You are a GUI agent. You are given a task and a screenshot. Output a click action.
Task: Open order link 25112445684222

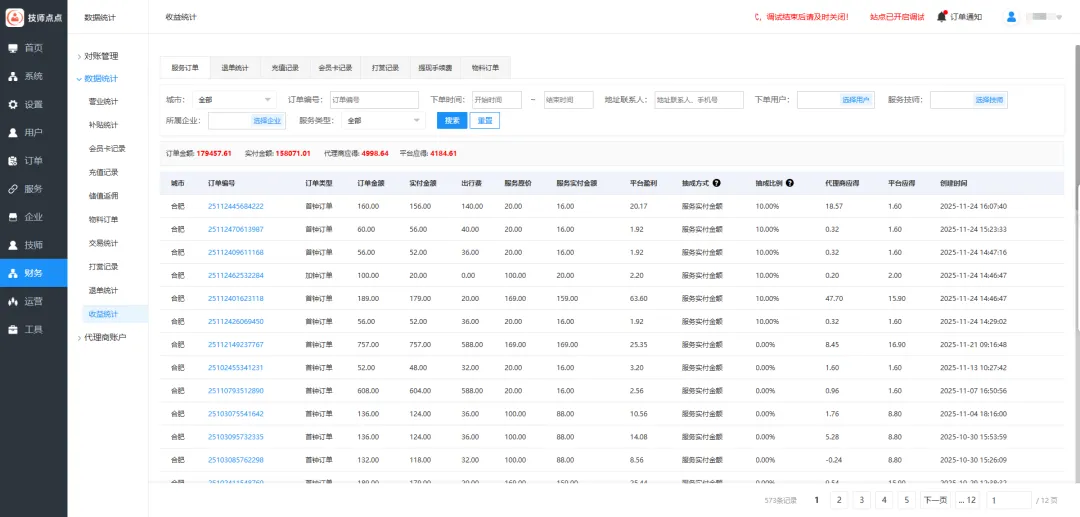point(236,206)
